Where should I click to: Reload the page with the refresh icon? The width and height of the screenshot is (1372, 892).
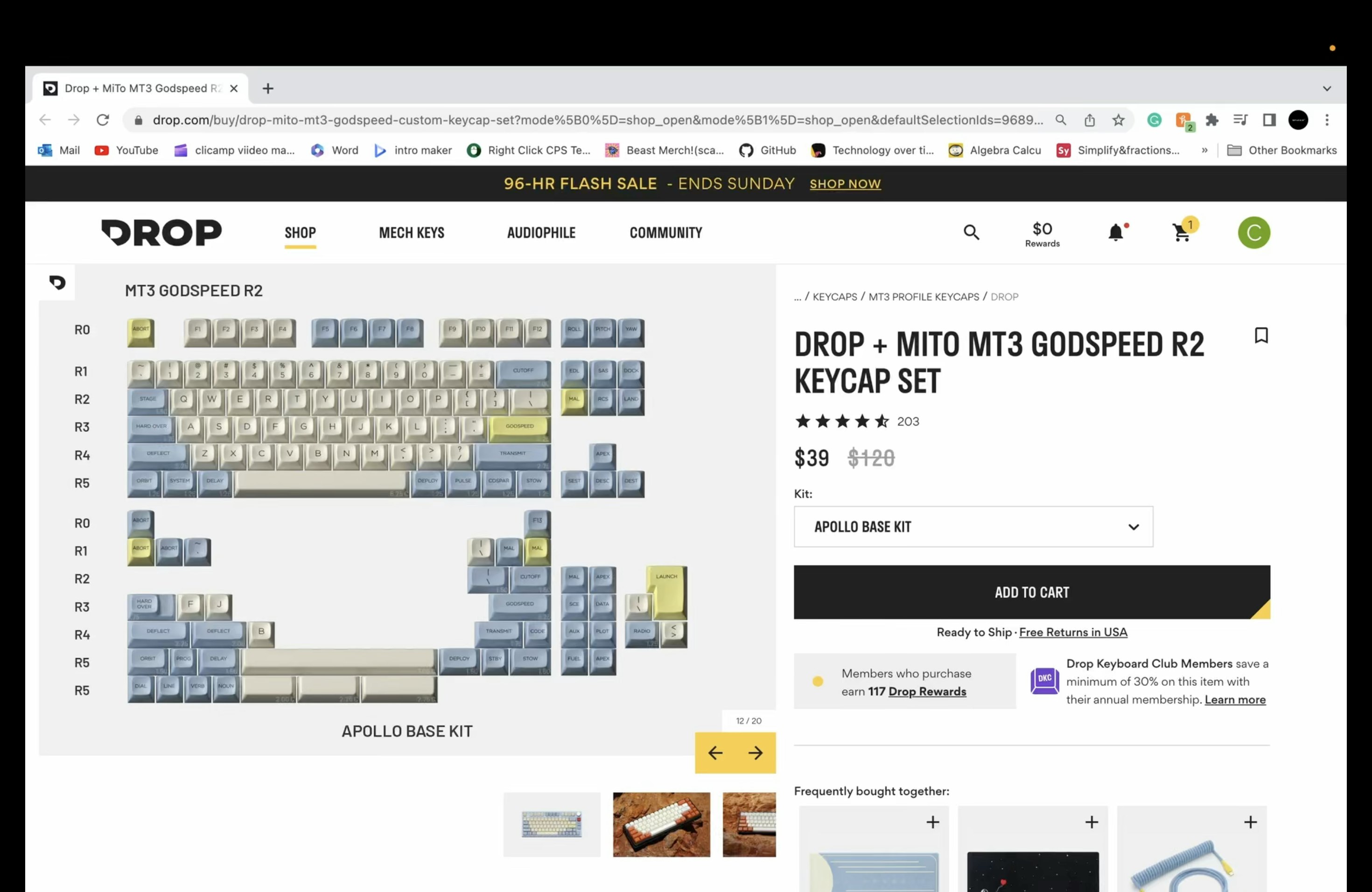tap(103, 120)
